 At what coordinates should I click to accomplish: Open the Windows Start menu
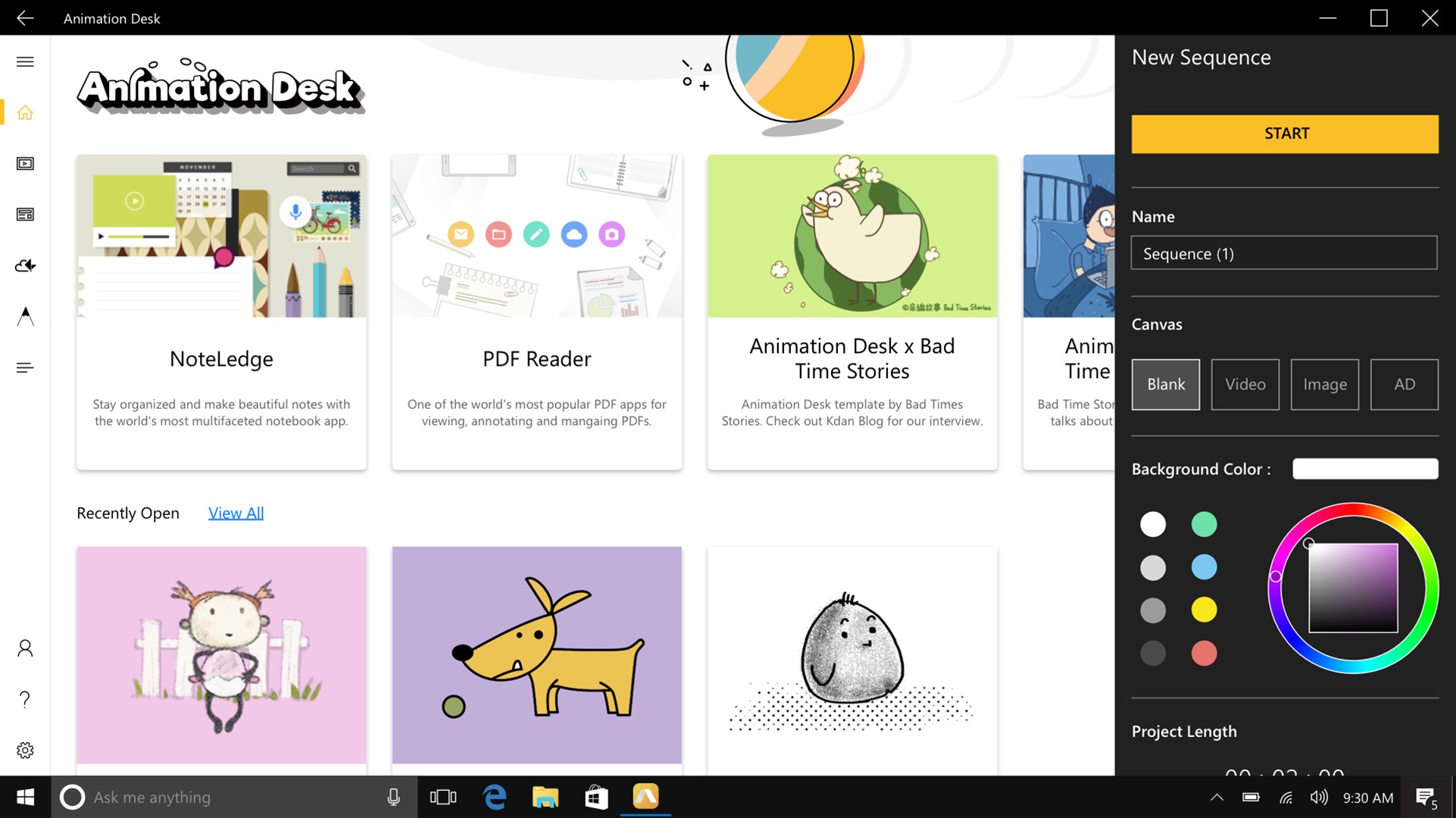25,797
